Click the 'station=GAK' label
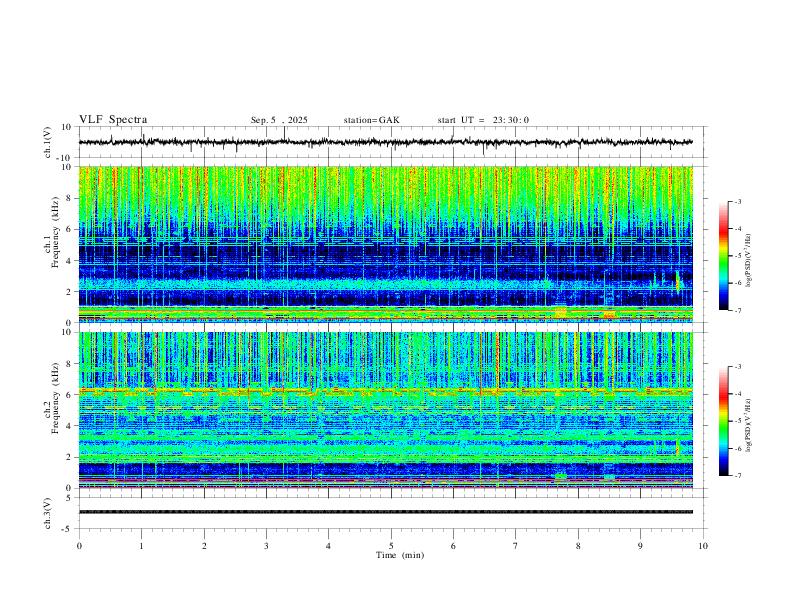This screenshot has width=792, height=612. tap(371, 120)
